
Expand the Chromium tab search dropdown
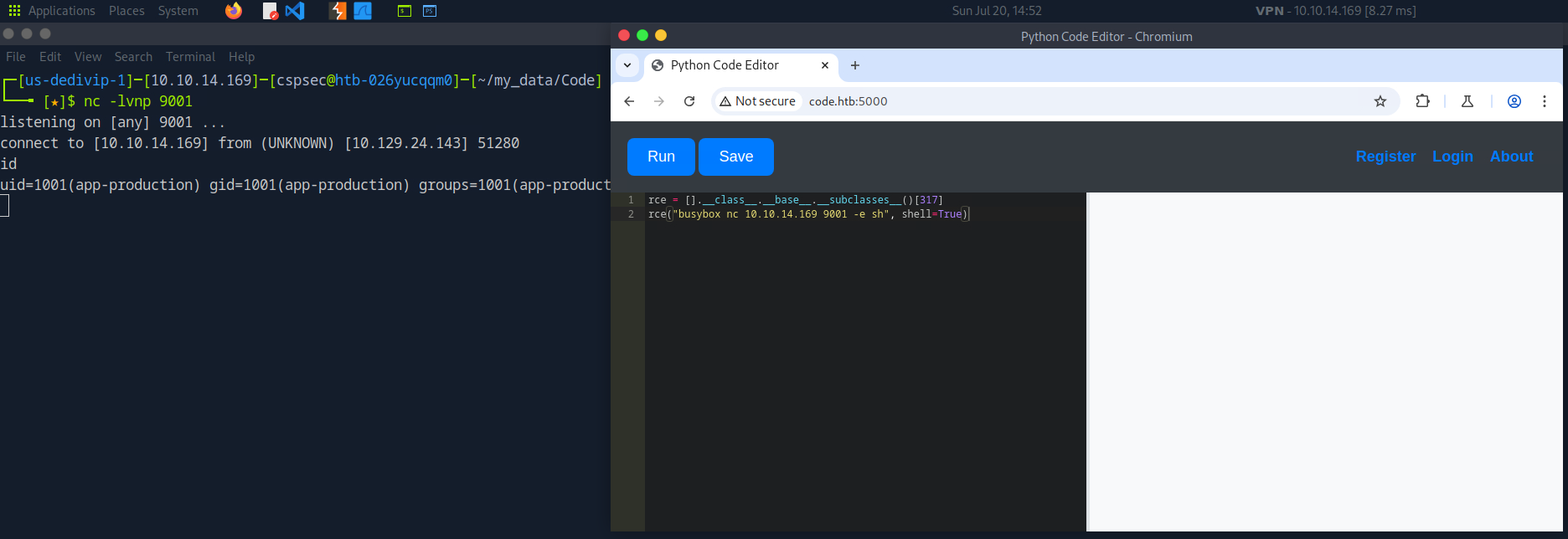tap(627, 65)
